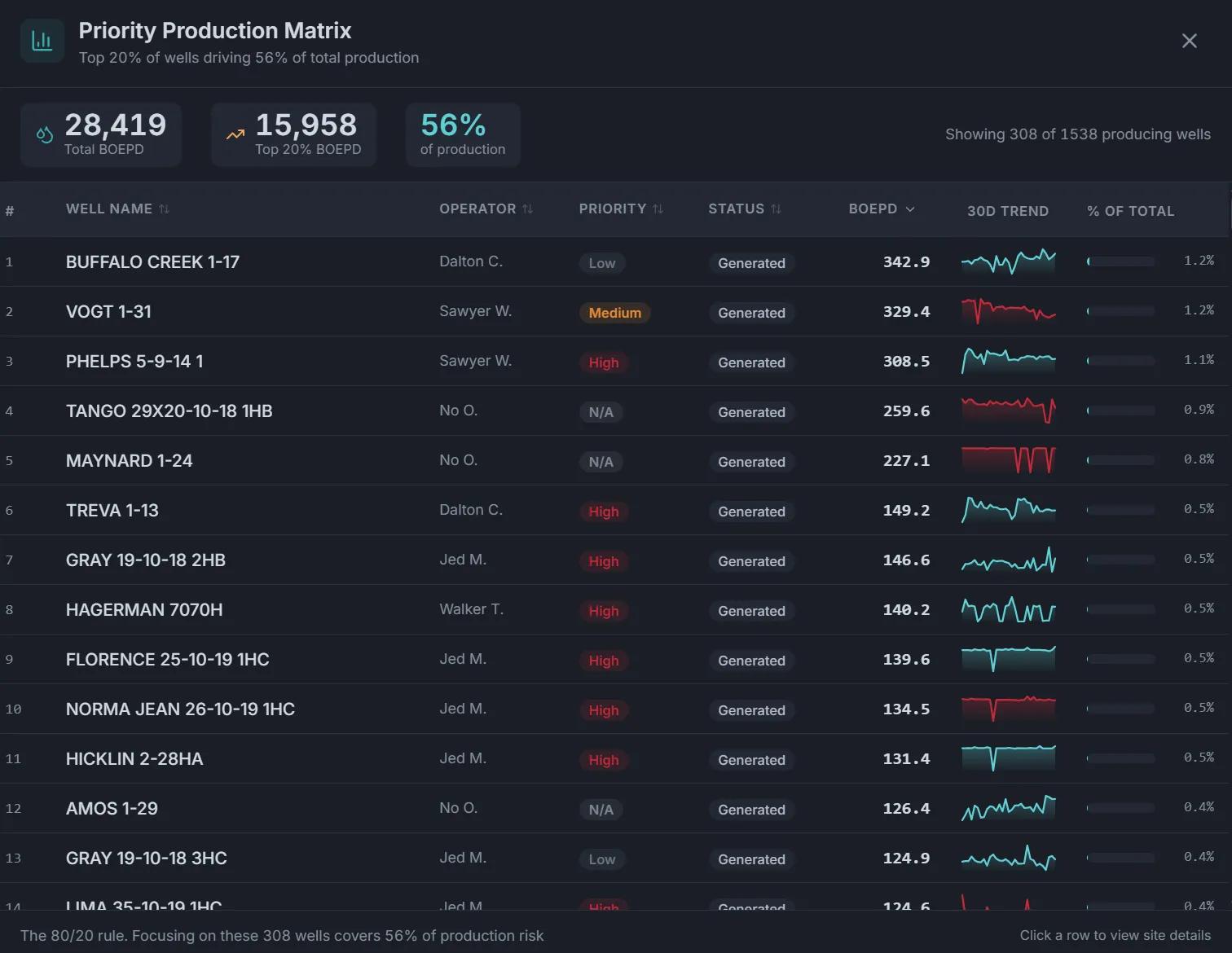Image resolution: width=1232 pixels, height=953 pixels.
Task: Open the GRAY 19-10-18 2HB well row
Action: (x=616, y=560)
